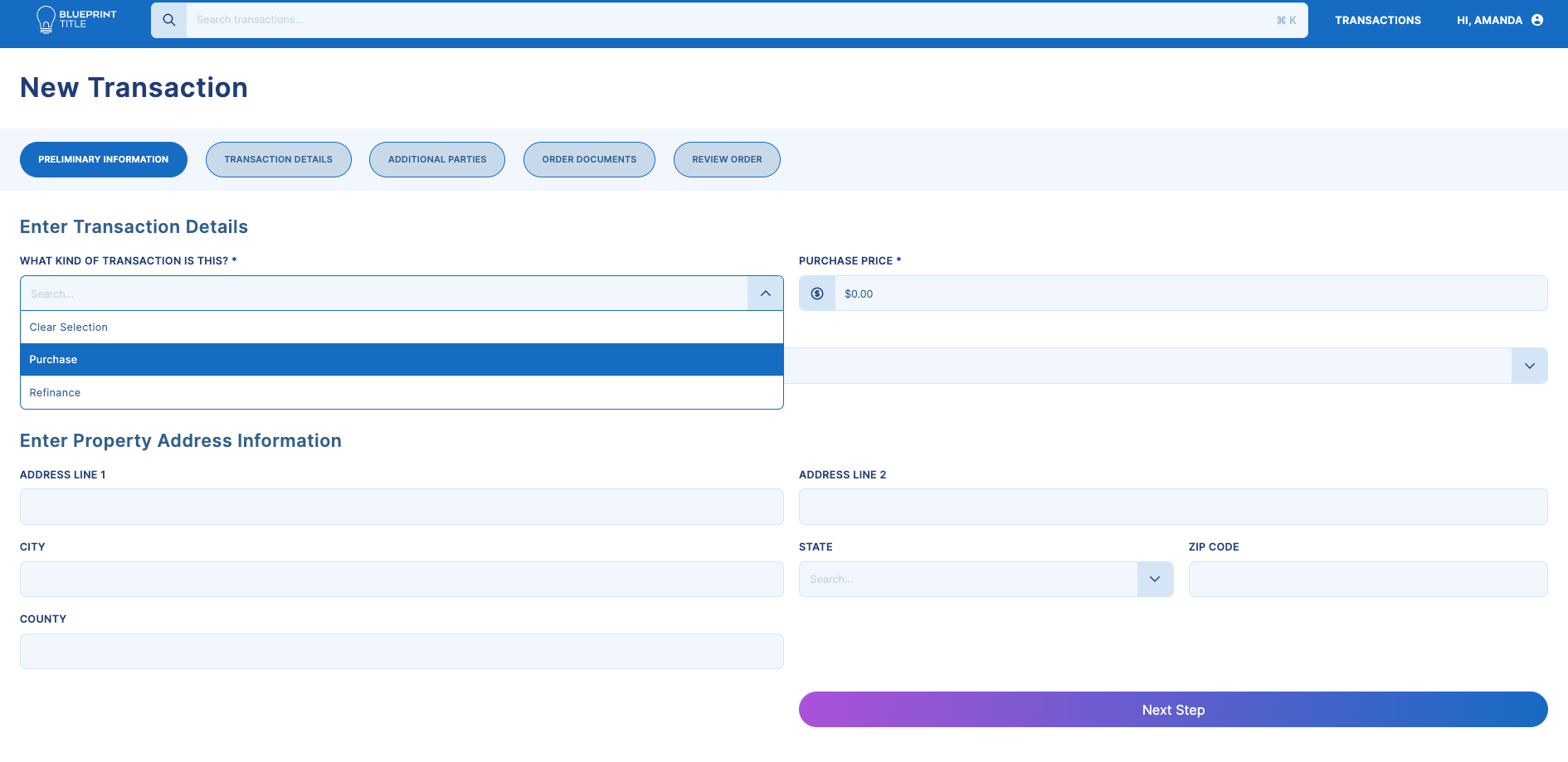
Task: Expand the dropdown below the Purchase Price field
Action: [1529, 366]
